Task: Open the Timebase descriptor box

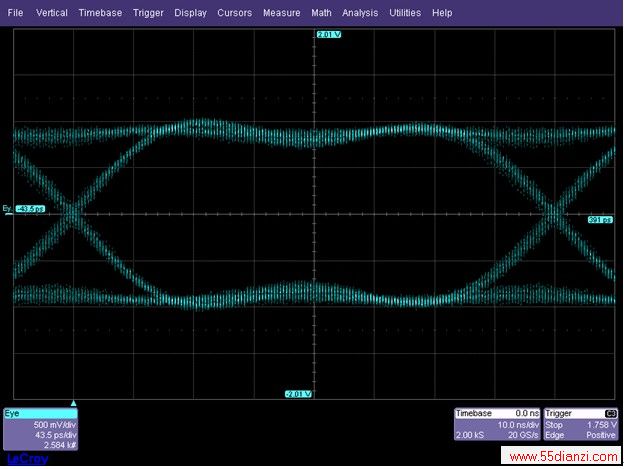Action: click(497, 424)
